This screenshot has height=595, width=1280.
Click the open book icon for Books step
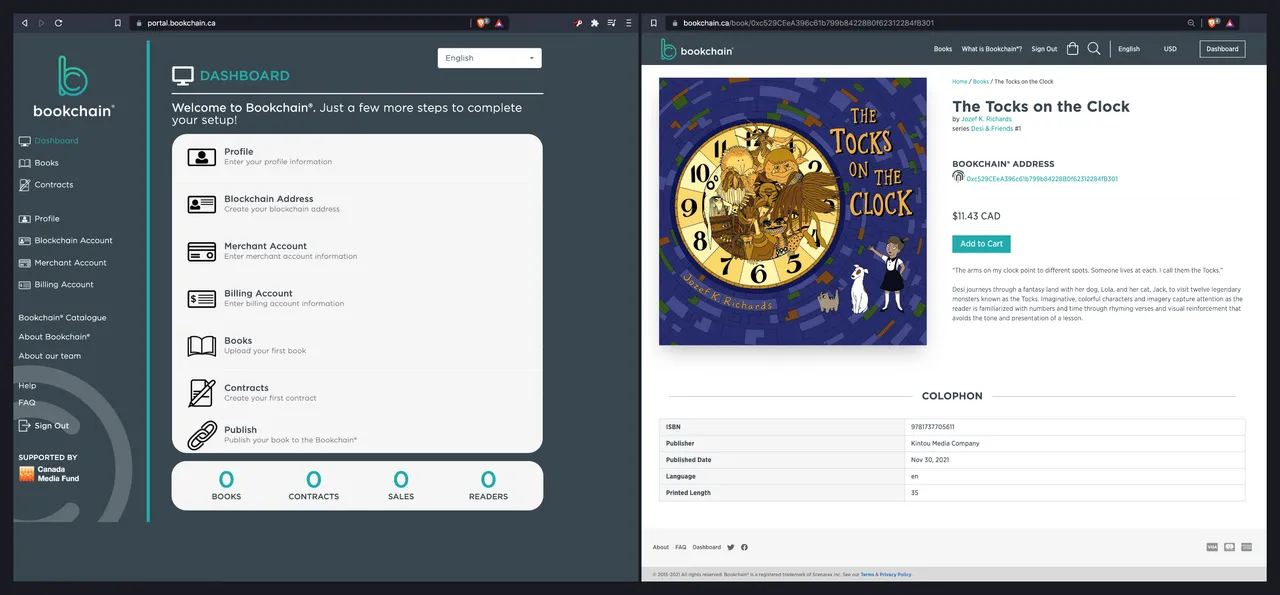point(202,346)
